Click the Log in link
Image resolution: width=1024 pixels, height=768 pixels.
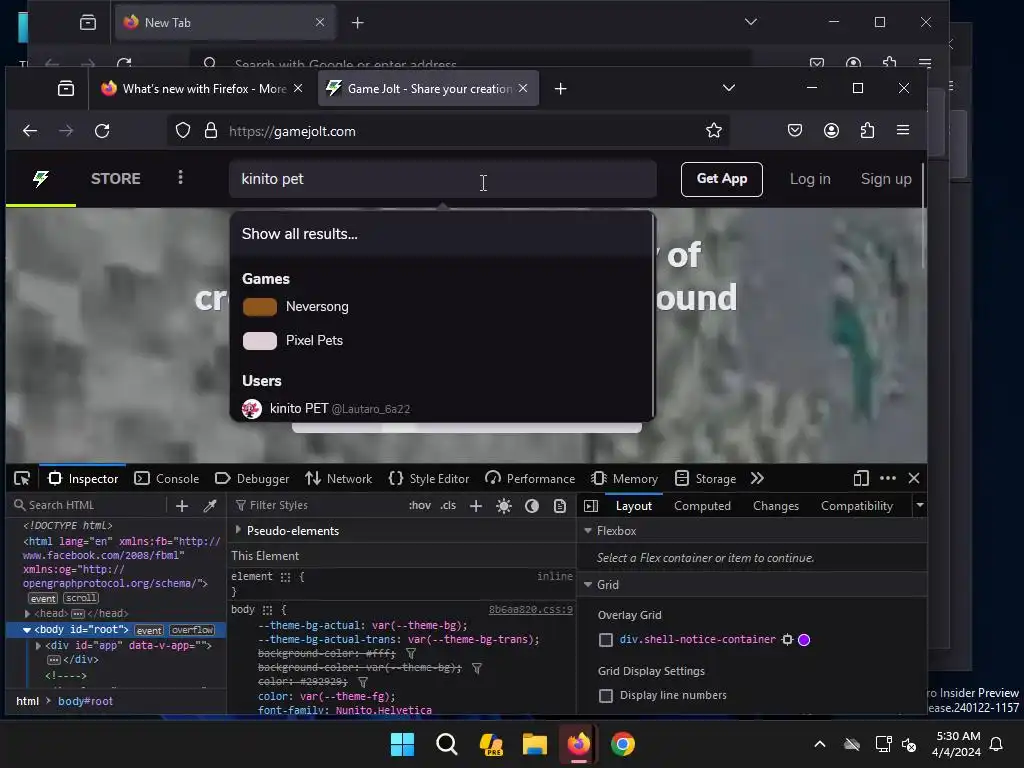pyautogui.click(x=810, y=179)
